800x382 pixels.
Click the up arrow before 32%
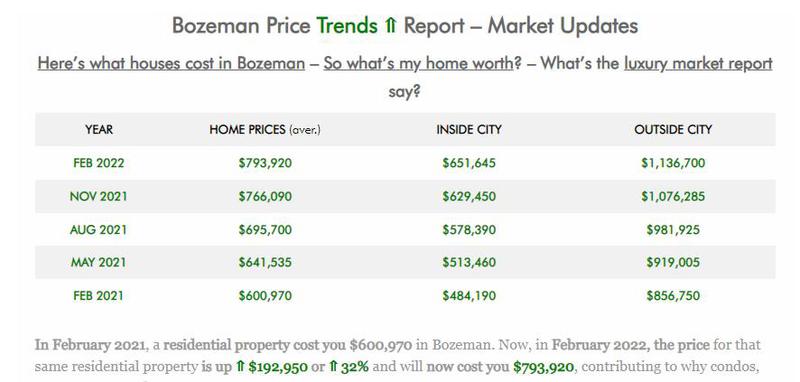[x=332, y=366]
